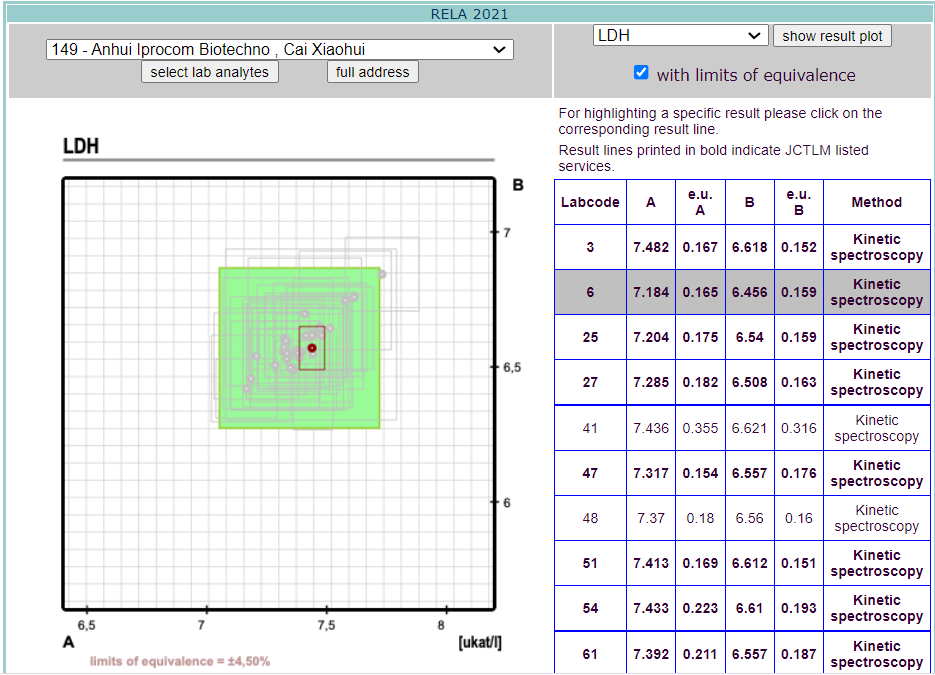
Task: Select result line for labcode 54
Action: (742, 608)
